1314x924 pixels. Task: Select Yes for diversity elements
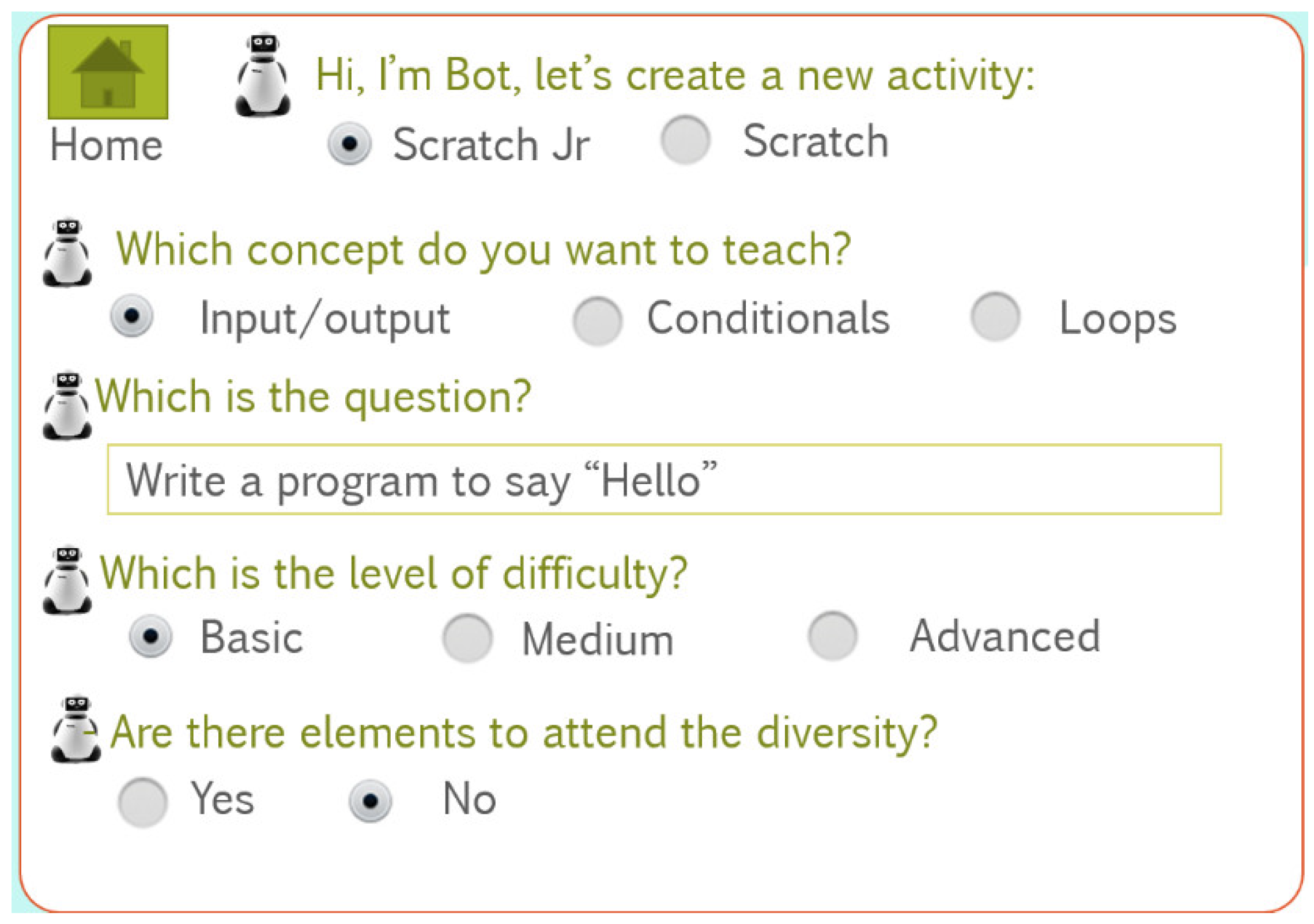click(x=142, y=802)
